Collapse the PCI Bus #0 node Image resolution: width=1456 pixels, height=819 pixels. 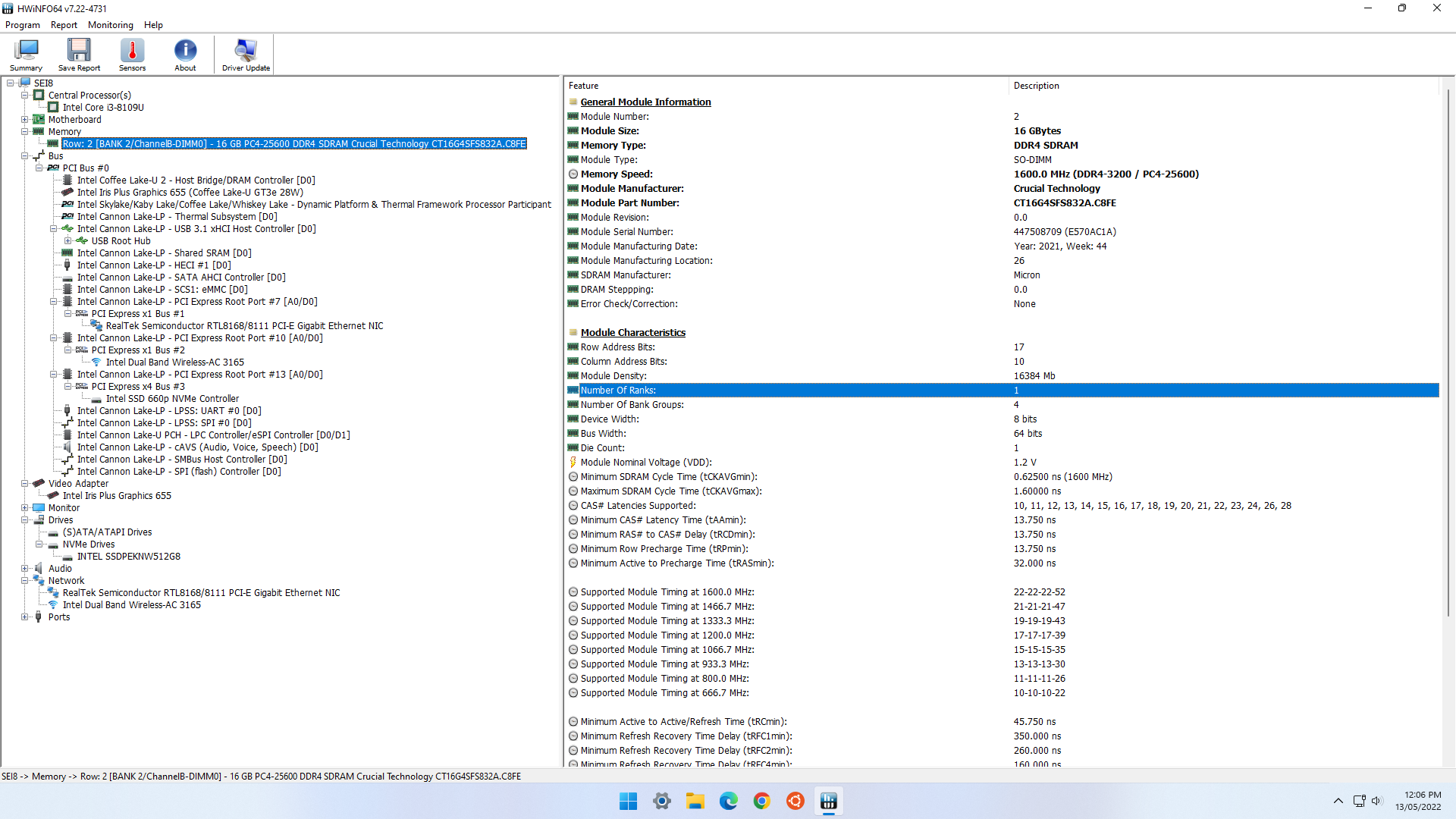click(x=39, y=168)
